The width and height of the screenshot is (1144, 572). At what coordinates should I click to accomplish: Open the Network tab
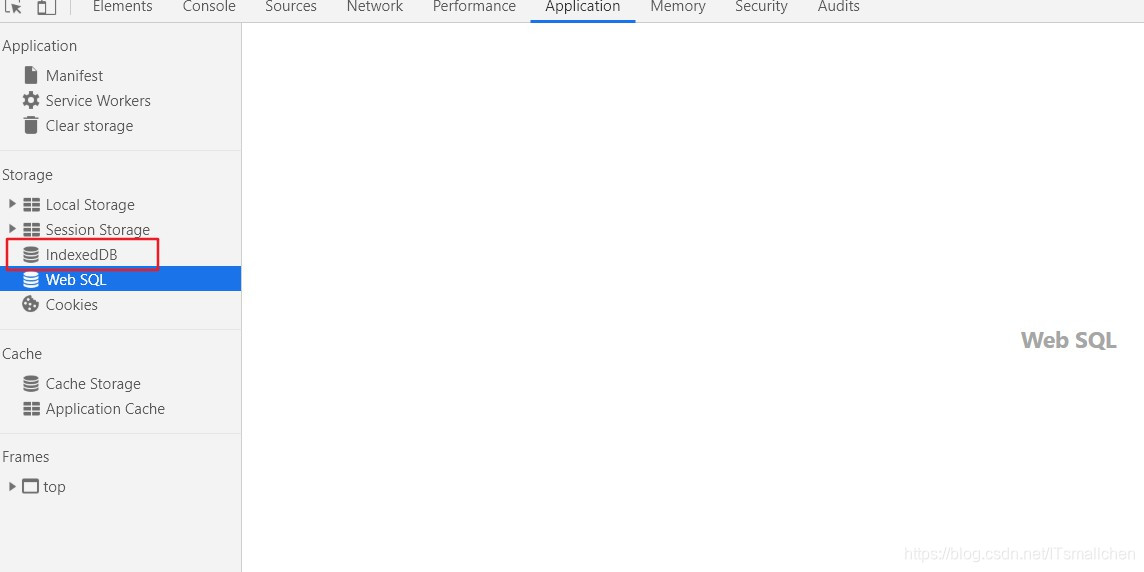[x=374, y=7]
